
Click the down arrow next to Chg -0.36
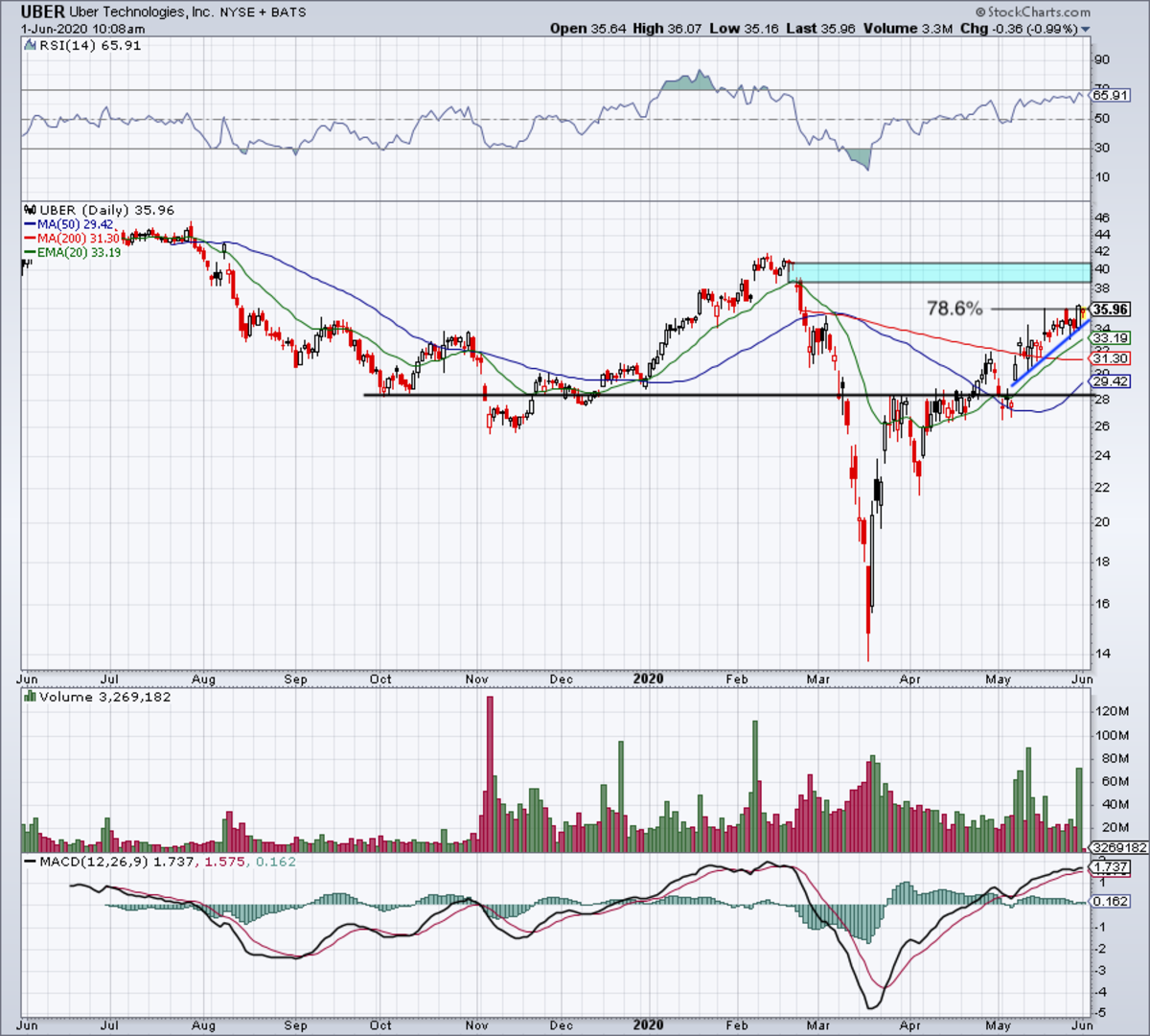click(1087, 29)
